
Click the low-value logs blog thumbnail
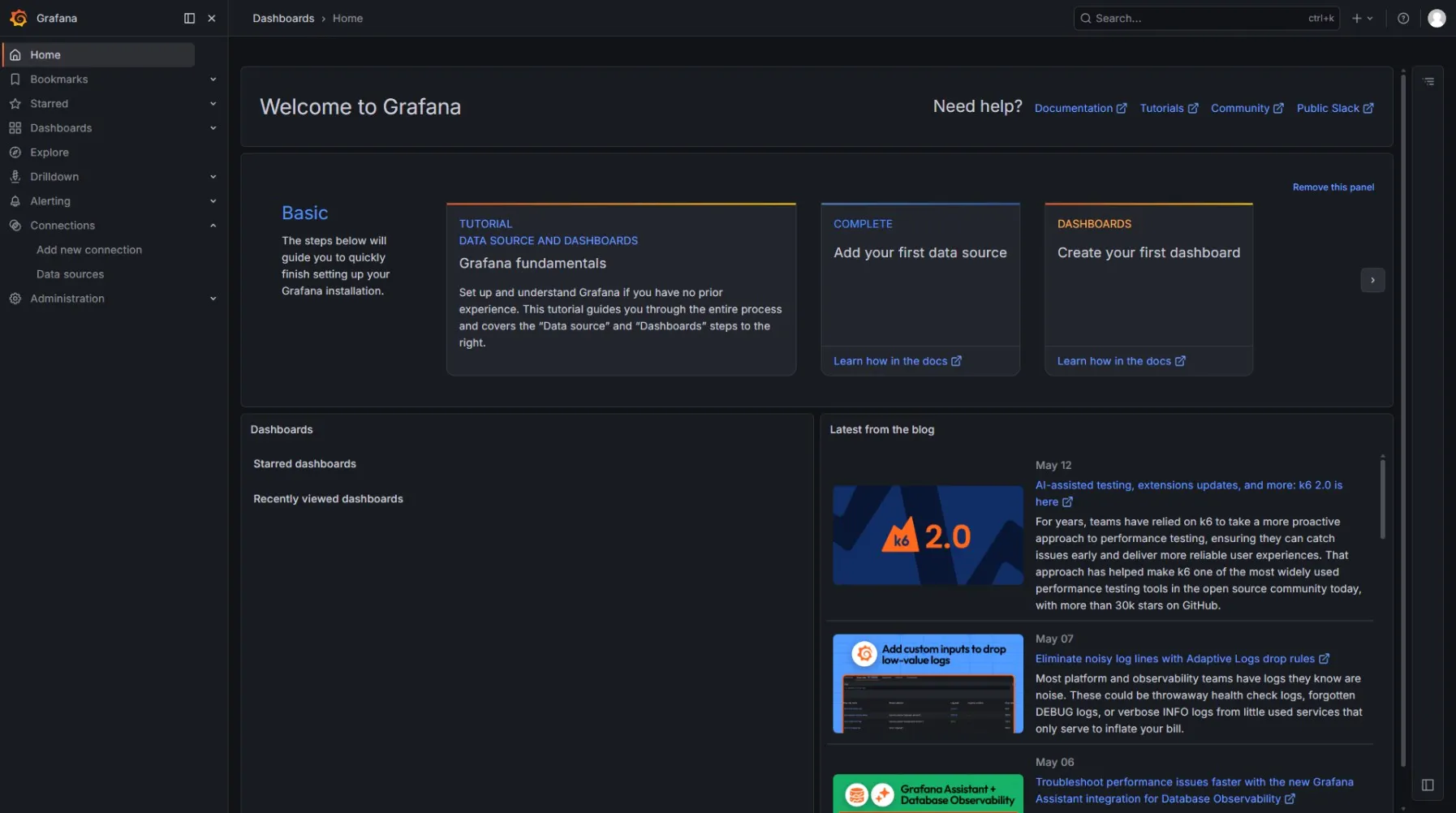[928, 684]
